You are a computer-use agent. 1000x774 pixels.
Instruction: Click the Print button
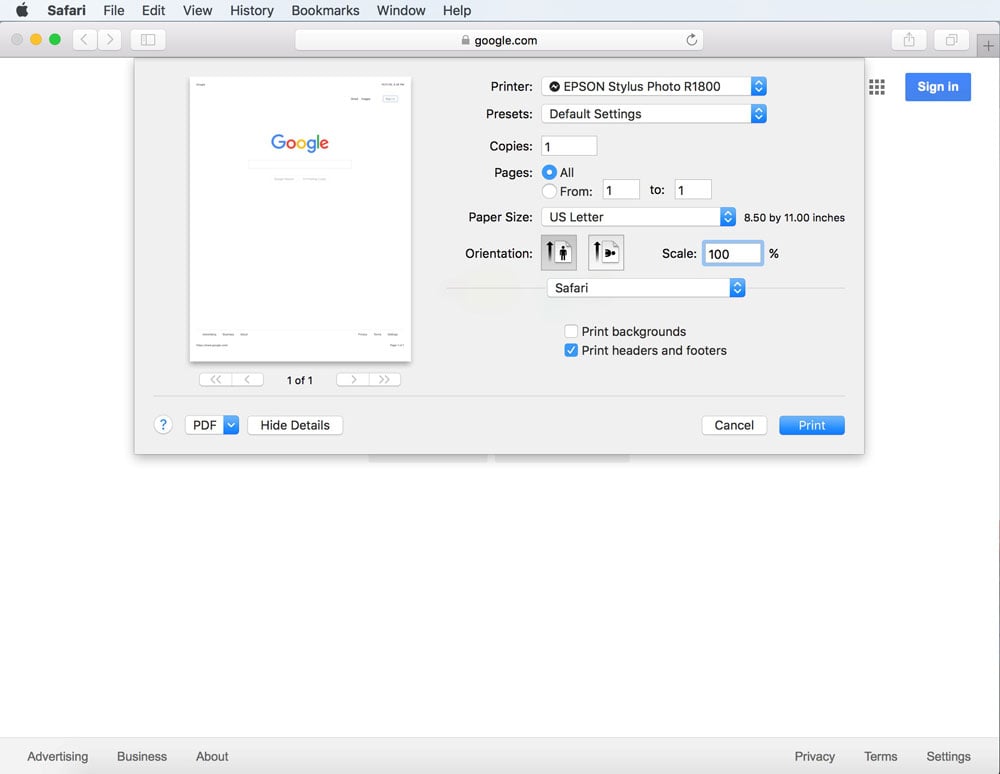pyautogui.click(x=812, y=425)
